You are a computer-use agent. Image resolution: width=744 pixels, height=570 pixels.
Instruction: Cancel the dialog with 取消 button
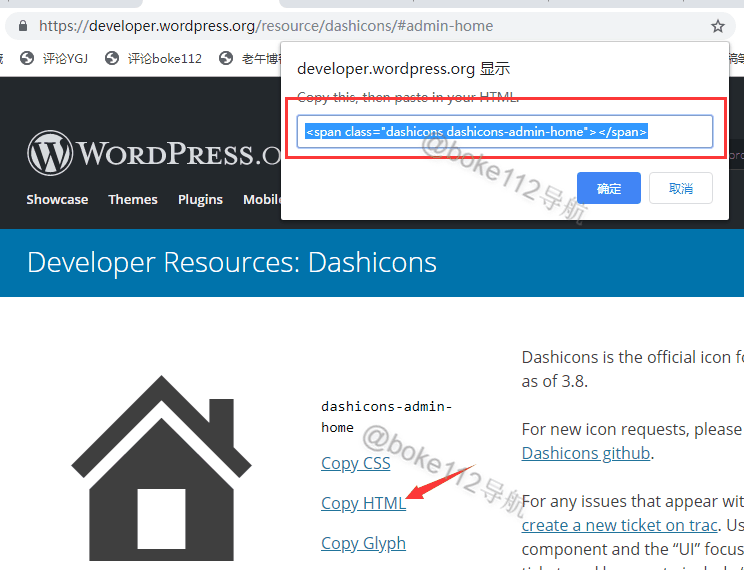coord(680,188)
